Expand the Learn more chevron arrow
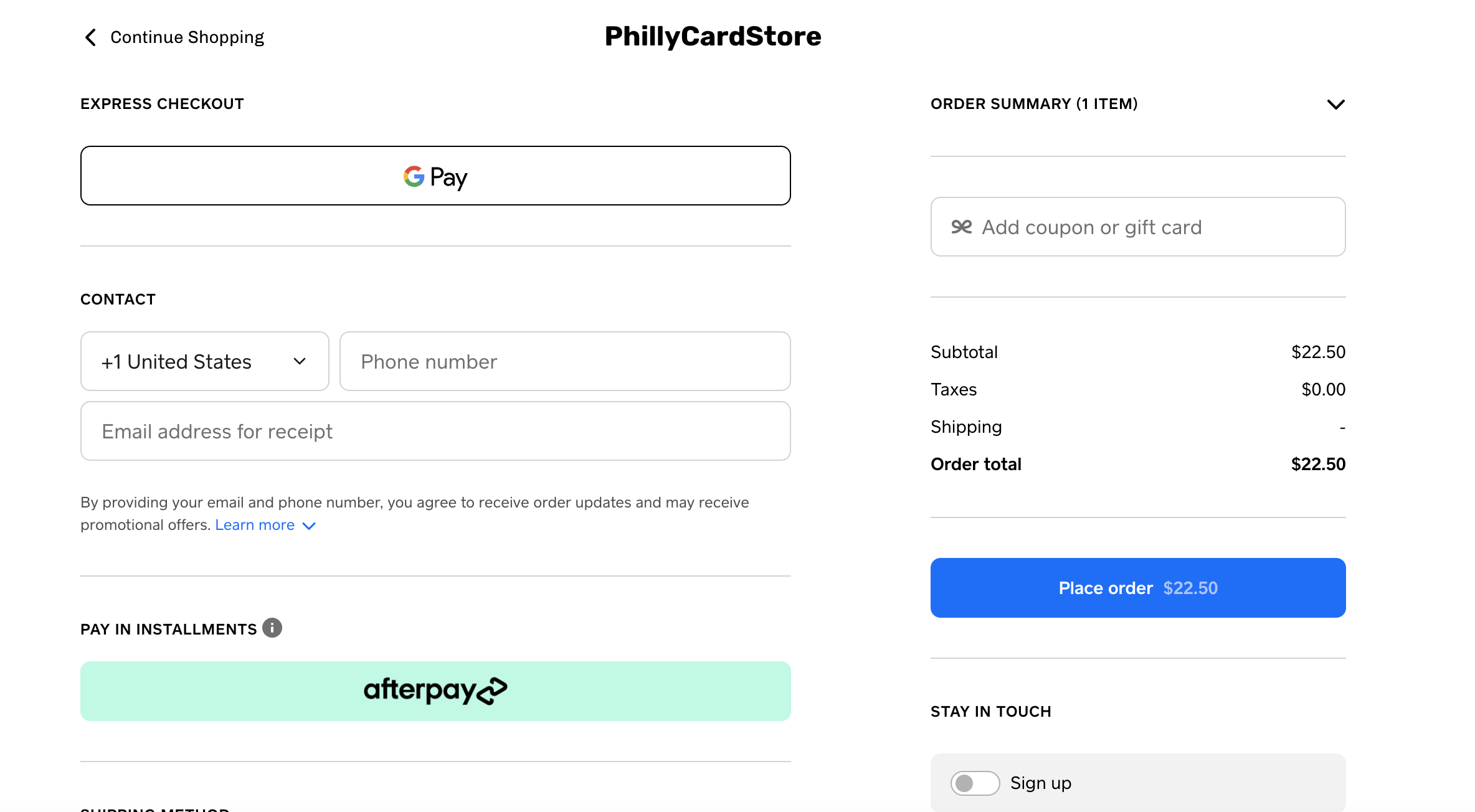 309,526
